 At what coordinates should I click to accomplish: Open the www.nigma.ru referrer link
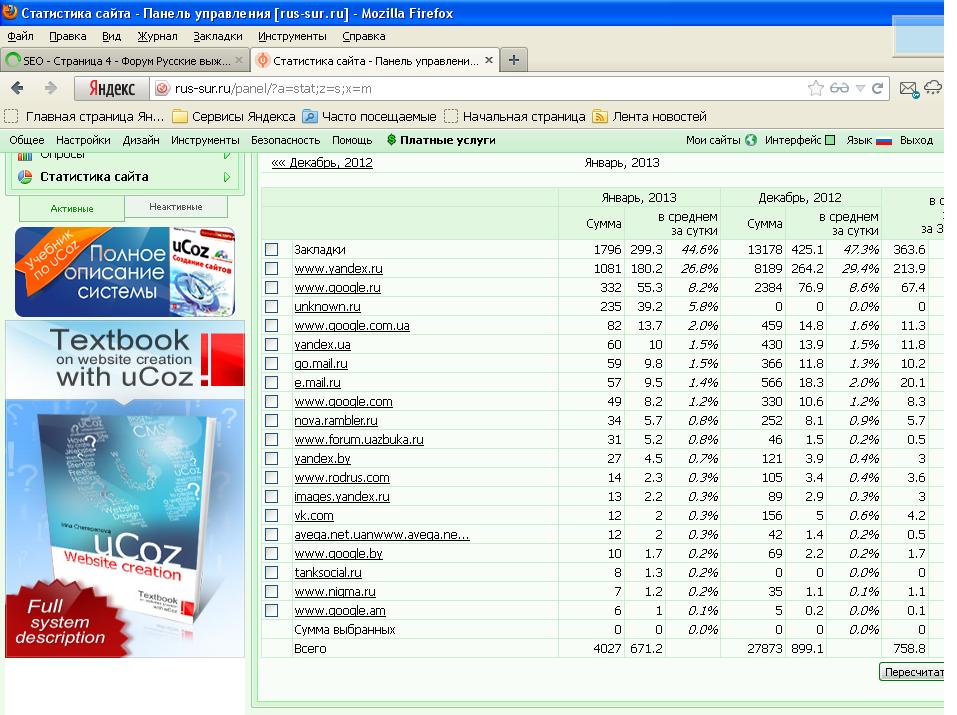[x=335, y=592]
